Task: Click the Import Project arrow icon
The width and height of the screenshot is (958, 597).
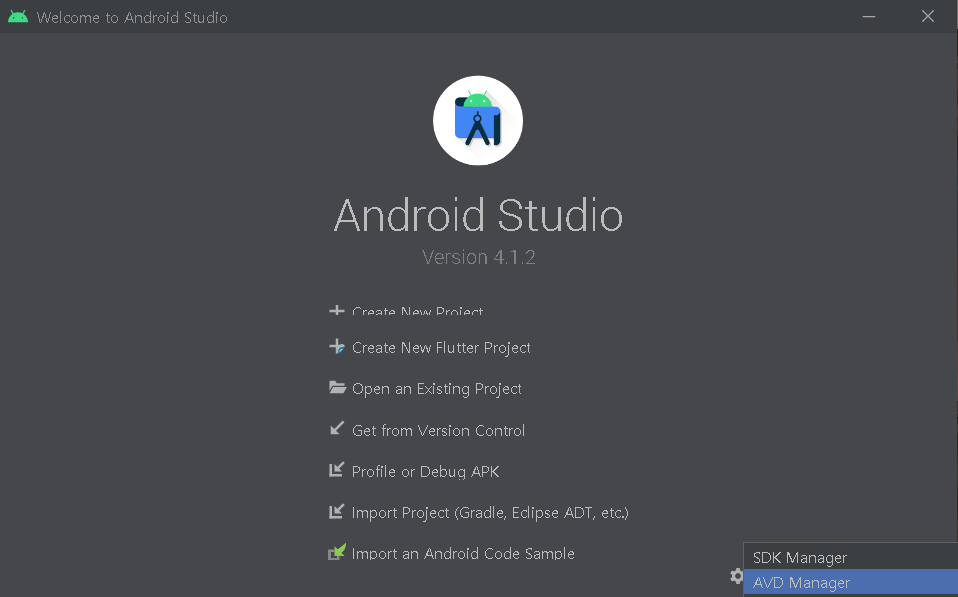Action: tap(337, 511)
